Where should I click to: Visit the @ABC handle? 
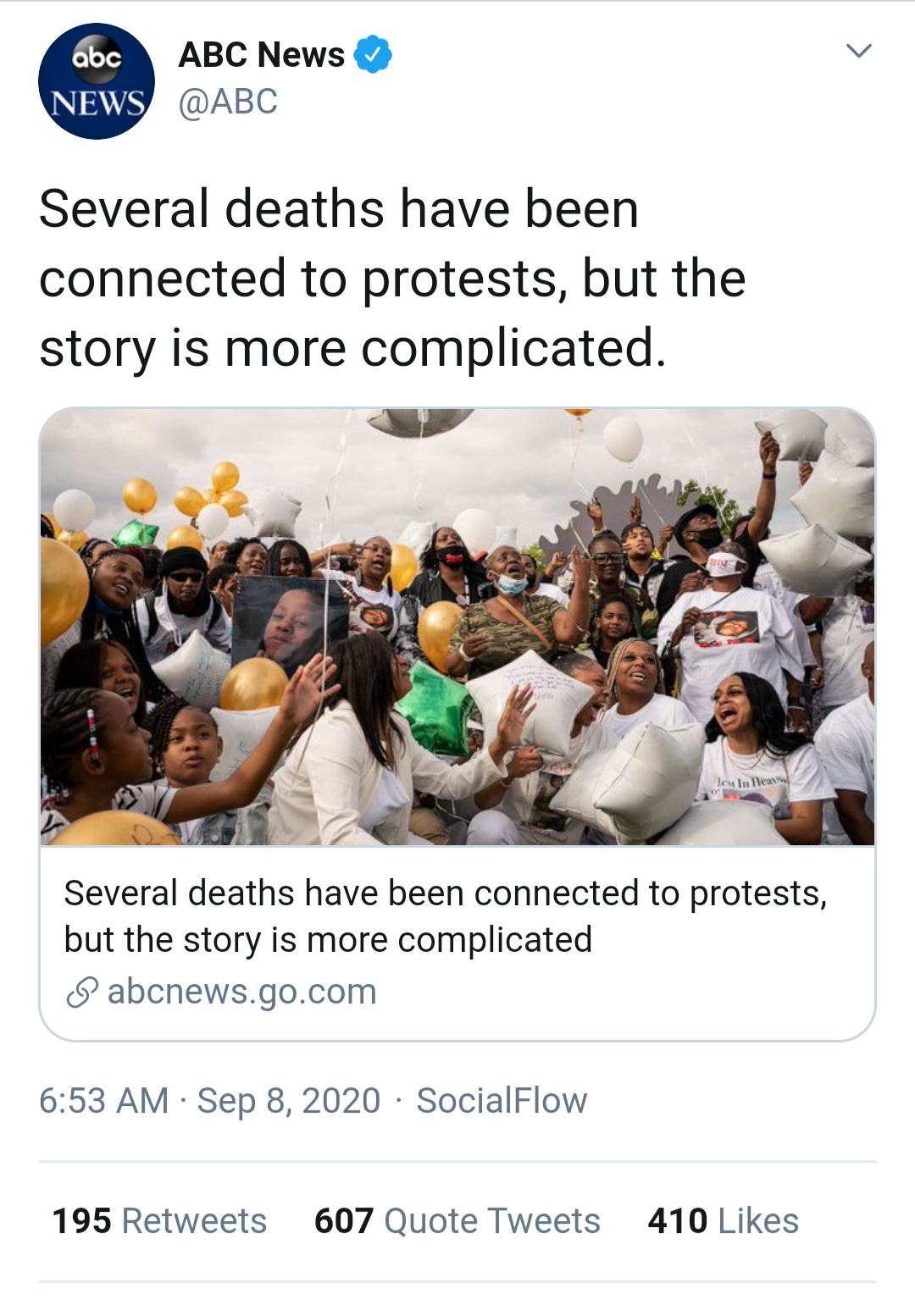(228, 102)
